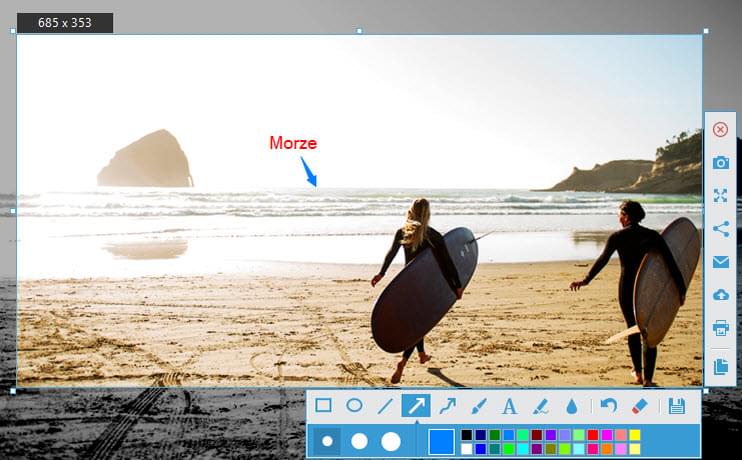The image size is (742, 460).
Task: Select the Rectangle drawing tool
Action: pos(323,406)
